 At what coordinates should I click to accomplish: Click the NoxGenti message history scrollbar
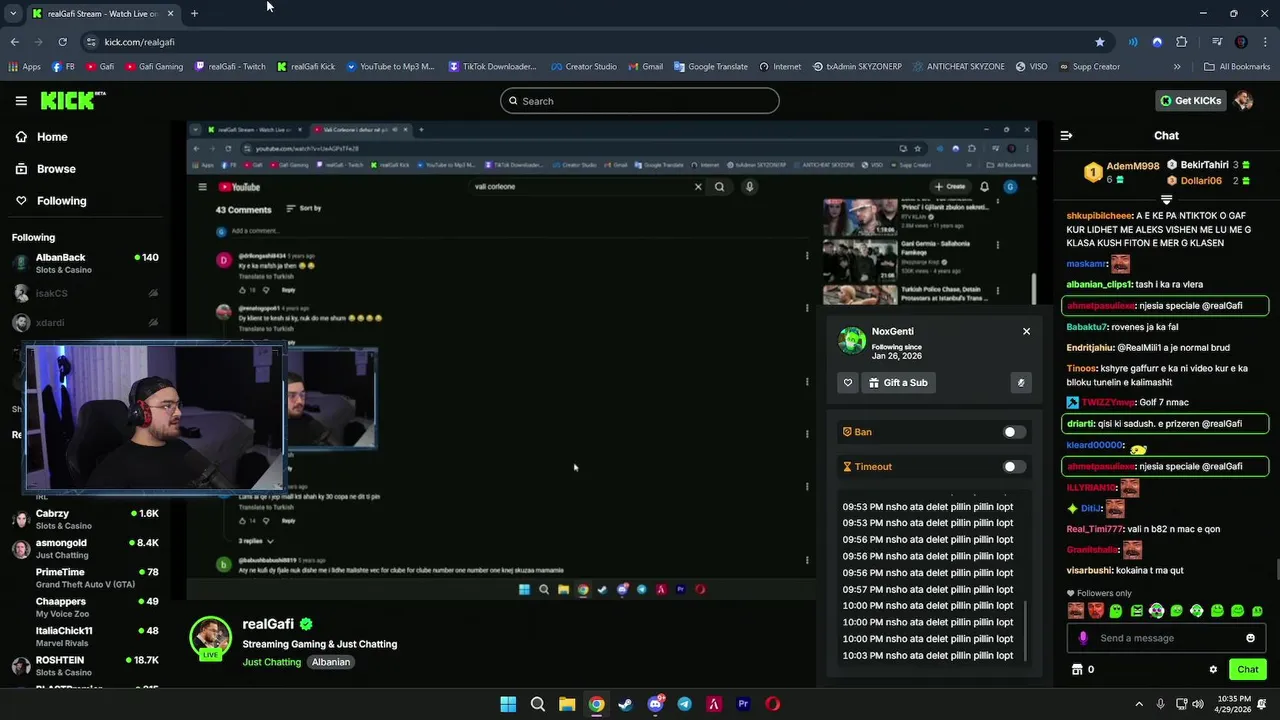pyautogui.click(x=1026, y=629)
